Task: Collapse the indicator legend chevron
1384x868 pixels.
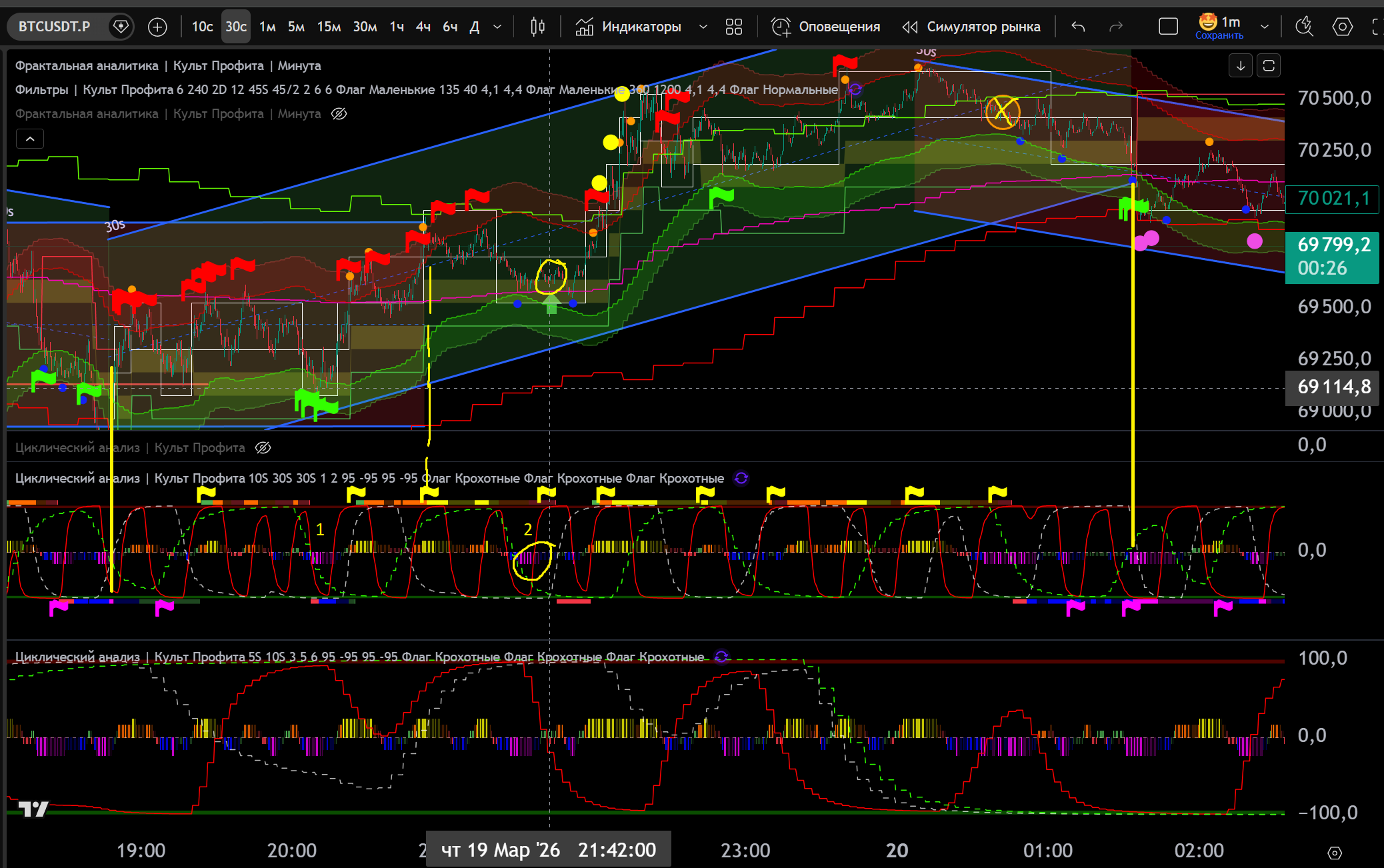Action: point(30,139)
